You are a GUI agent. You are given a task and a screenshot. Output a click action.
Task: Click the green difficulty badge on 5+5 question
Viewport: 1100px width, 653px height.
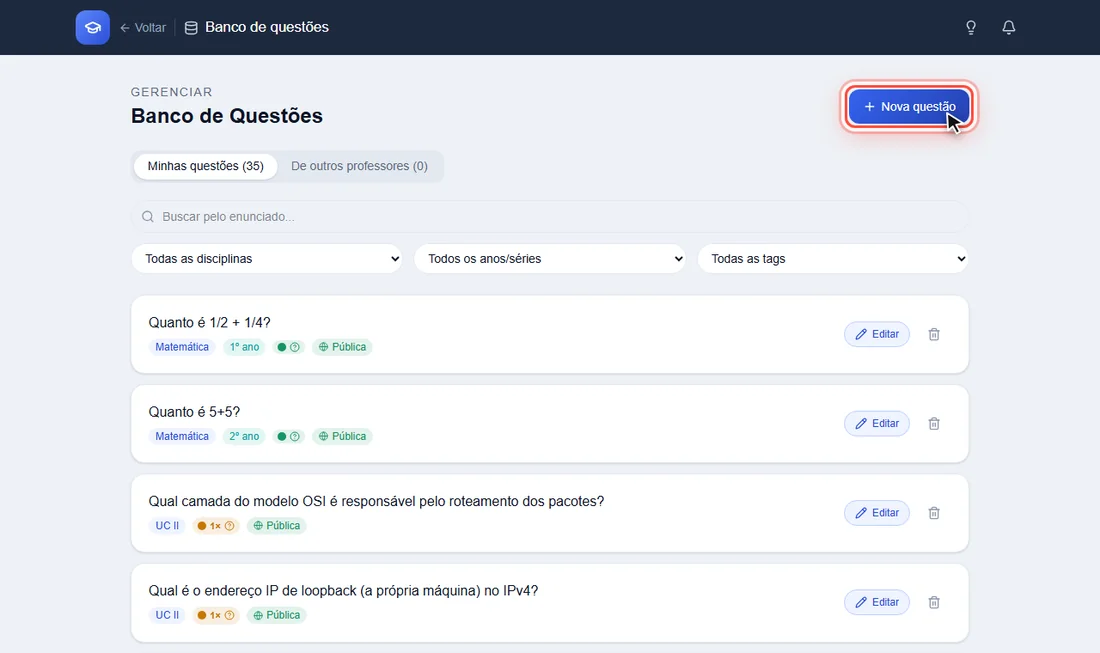point(288,436)
